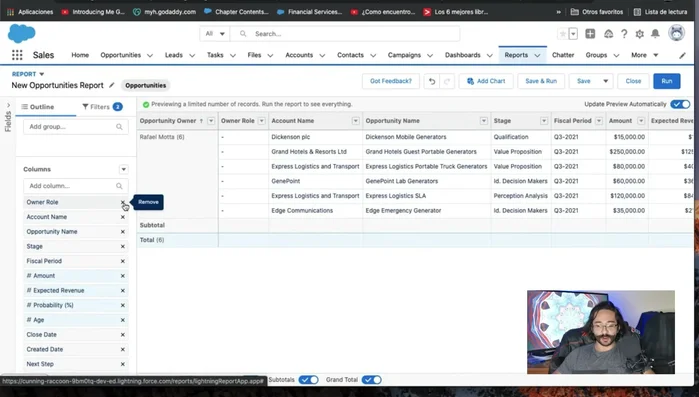This screenshot has height=397, width=699.
Task: Remove the Age column
Action: click(x=123, y=320)
